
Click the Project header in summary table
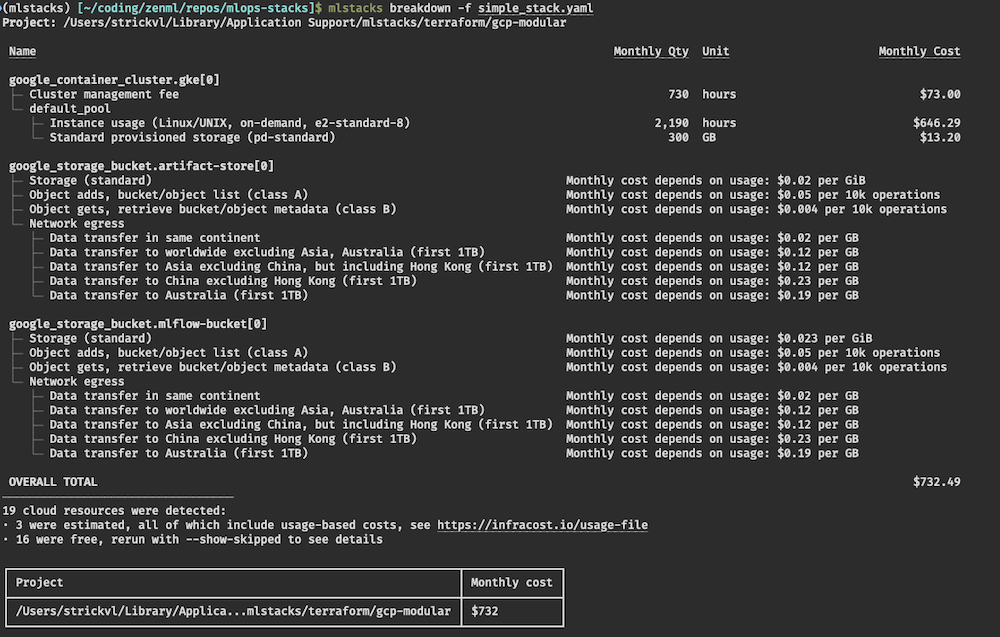pos(39,582)
